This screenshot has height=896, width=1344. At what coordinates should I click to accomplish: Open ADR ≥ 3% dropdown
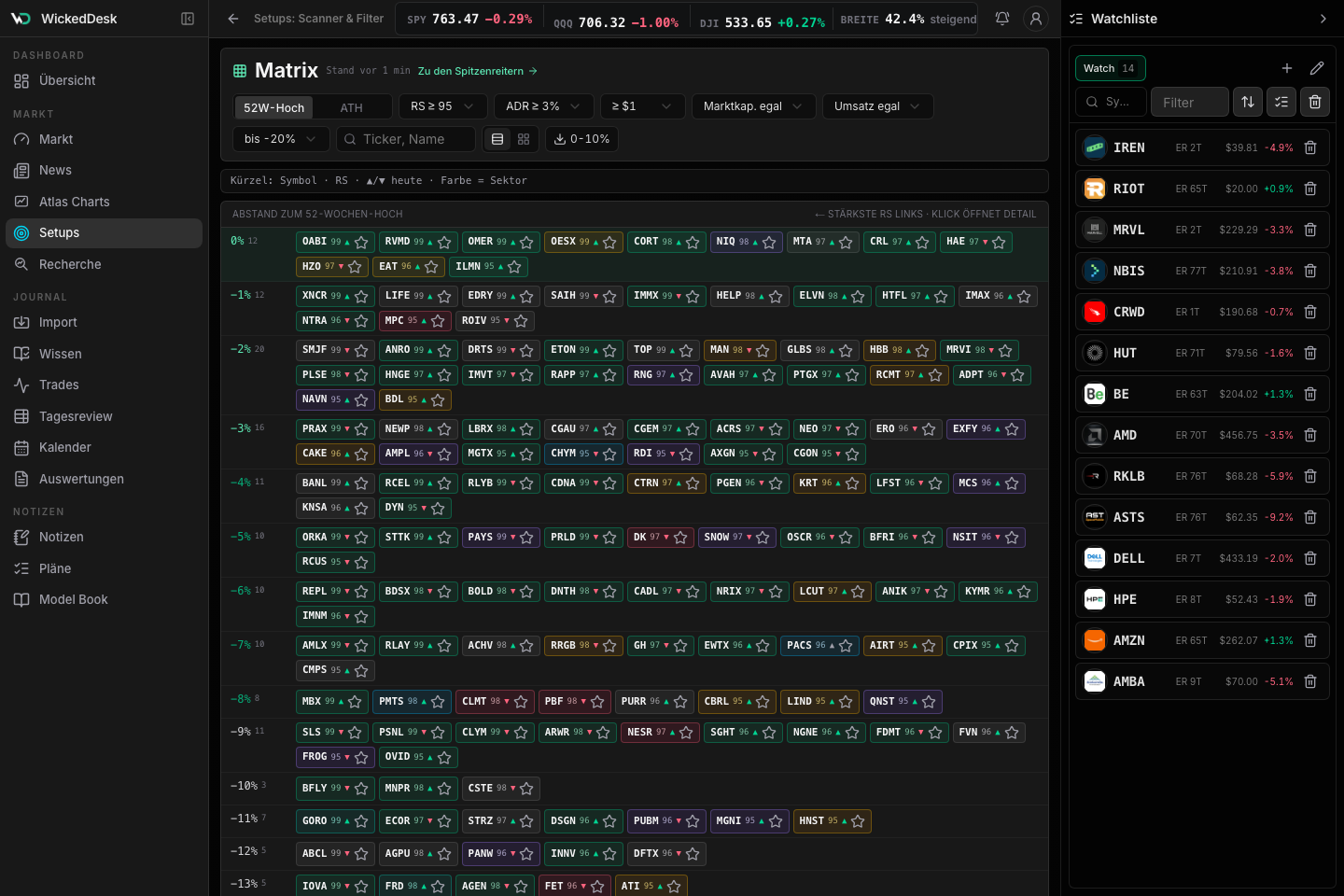click(x=543, y=106)
